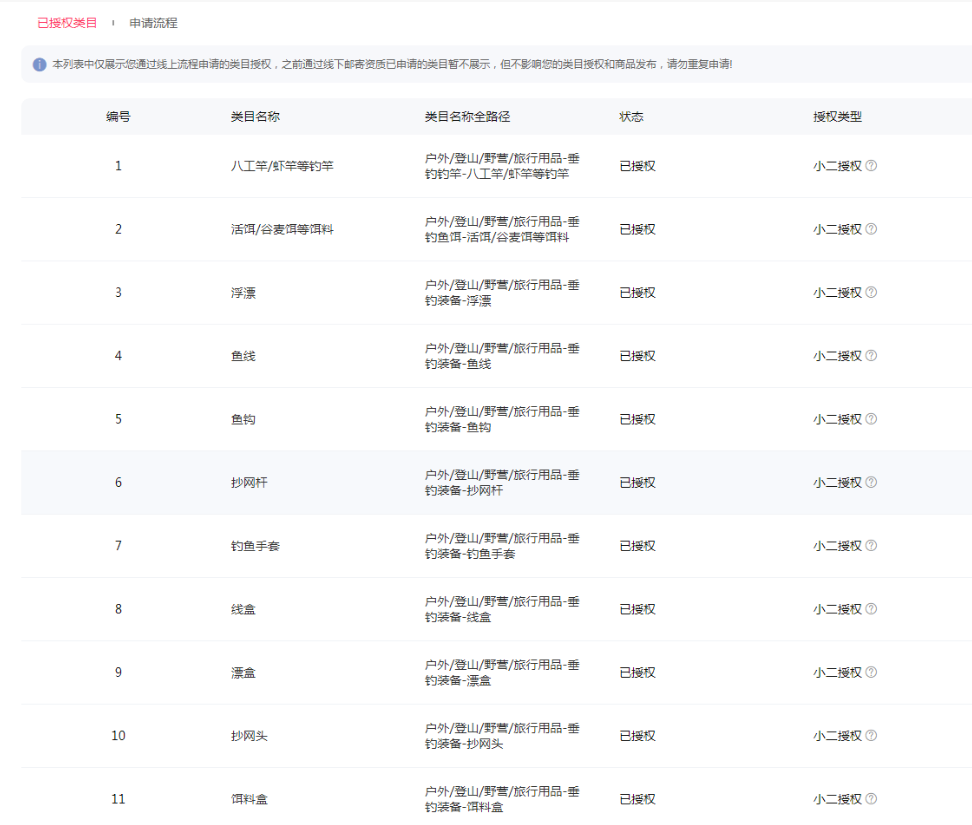
Task: Click help icon in the 鱼钩 row
Action: 871,419
